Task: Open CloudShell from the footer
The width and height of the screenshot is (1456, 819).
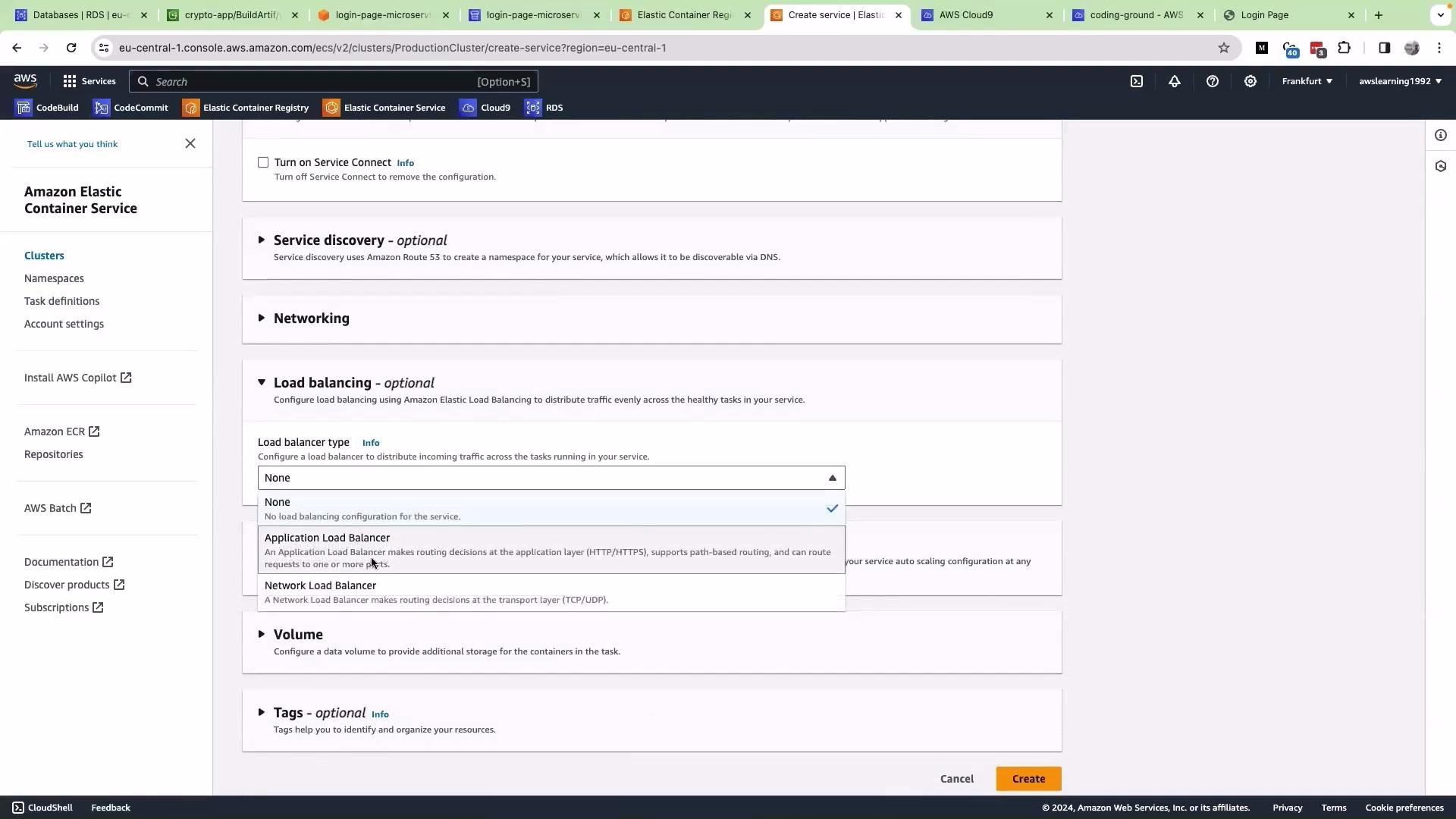Action: pos(43,808)
